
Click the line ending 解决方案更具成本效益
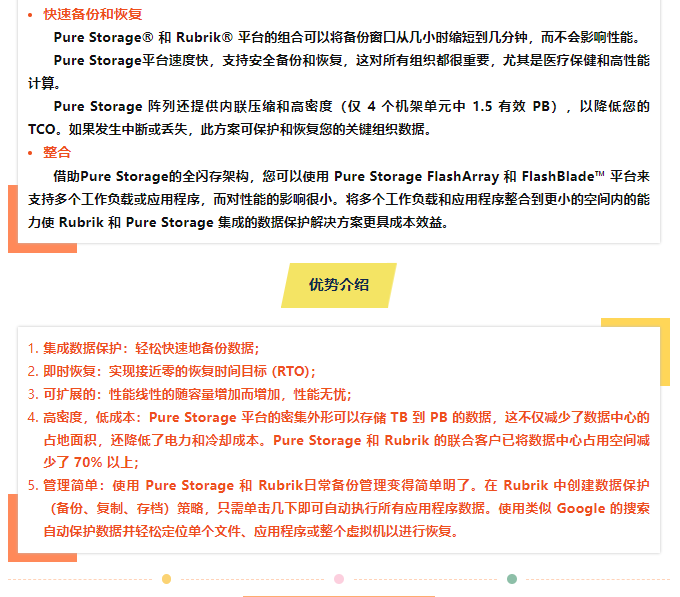pos(238,222)
